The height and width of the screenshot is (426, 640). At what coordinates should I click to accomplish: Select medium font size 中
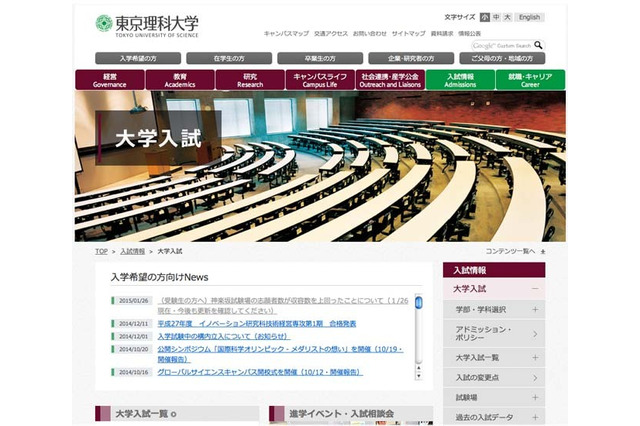point(496,17)
